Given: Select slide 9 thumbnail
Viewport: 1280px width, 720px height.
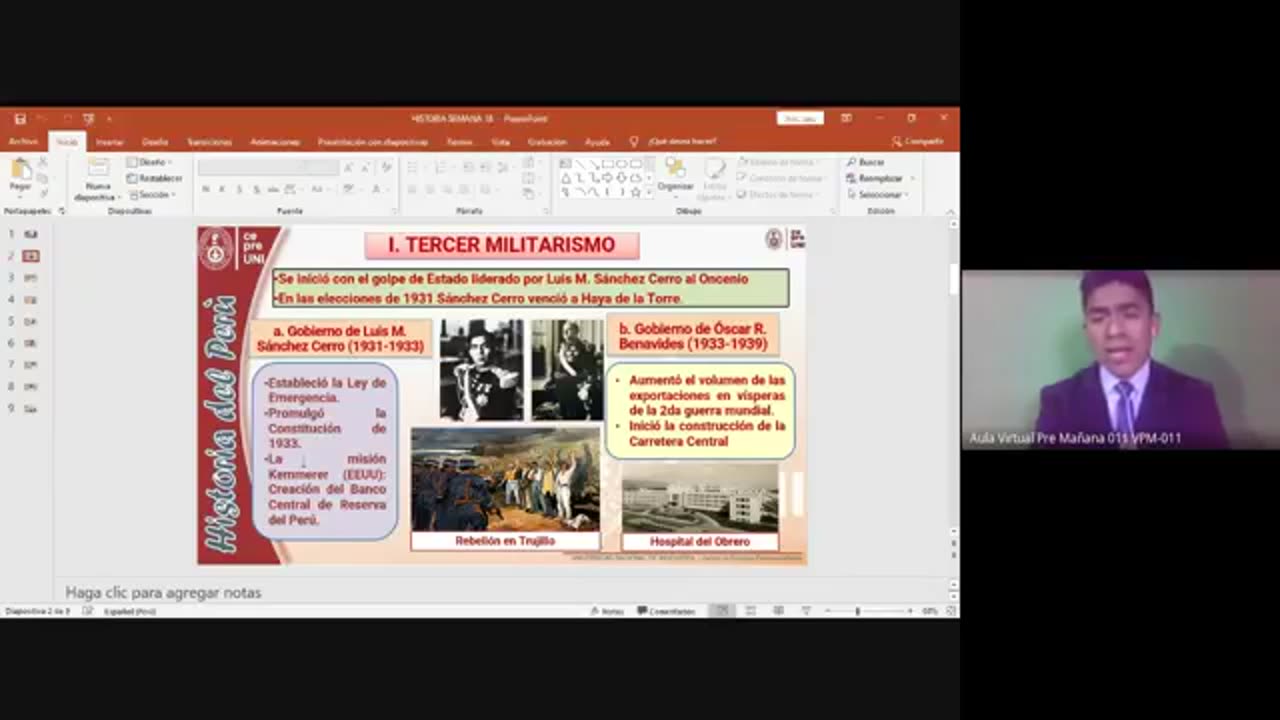Looking at the screenshot, I should pos(31,408).
